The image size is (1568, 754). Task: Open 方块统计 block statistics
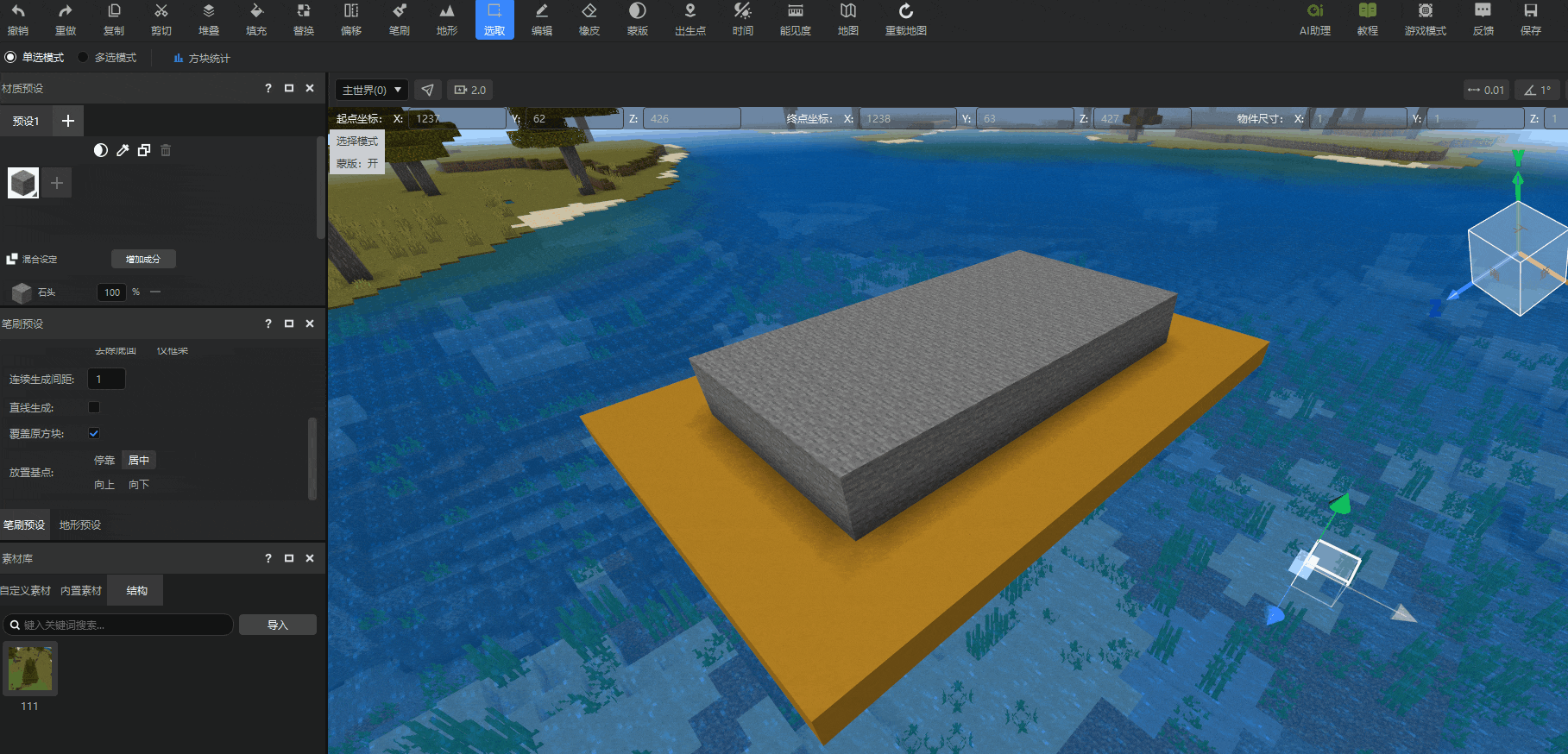click(201, 58)
